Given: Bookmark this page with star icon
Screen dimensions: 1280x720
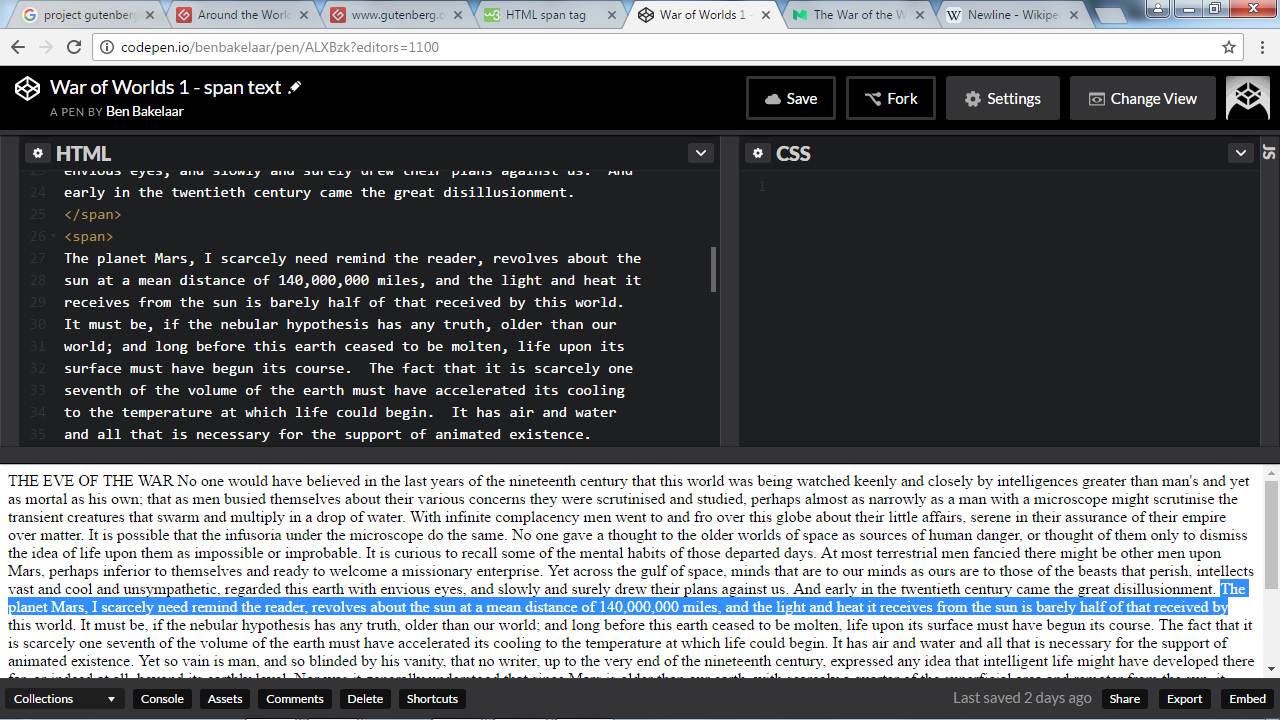Looking at the screenshot, I should tap(1229, 47).
